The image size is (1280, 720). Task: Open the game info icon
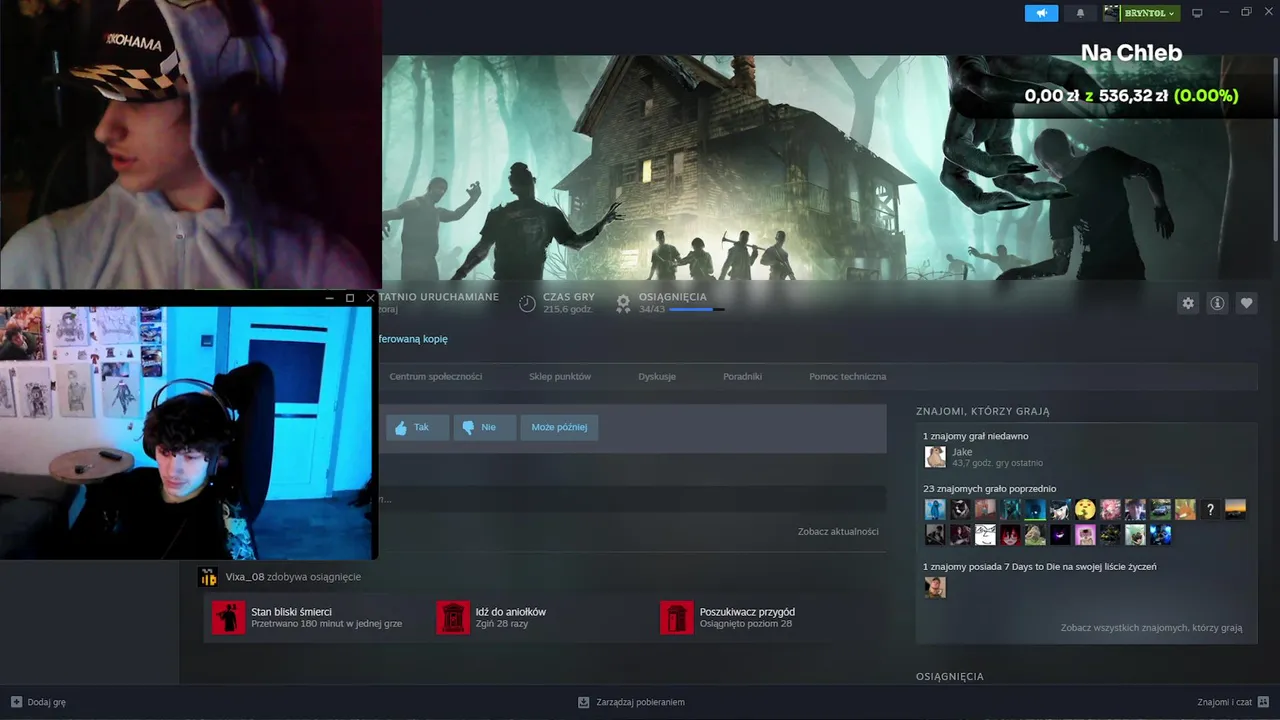(x=1217, y=303)
